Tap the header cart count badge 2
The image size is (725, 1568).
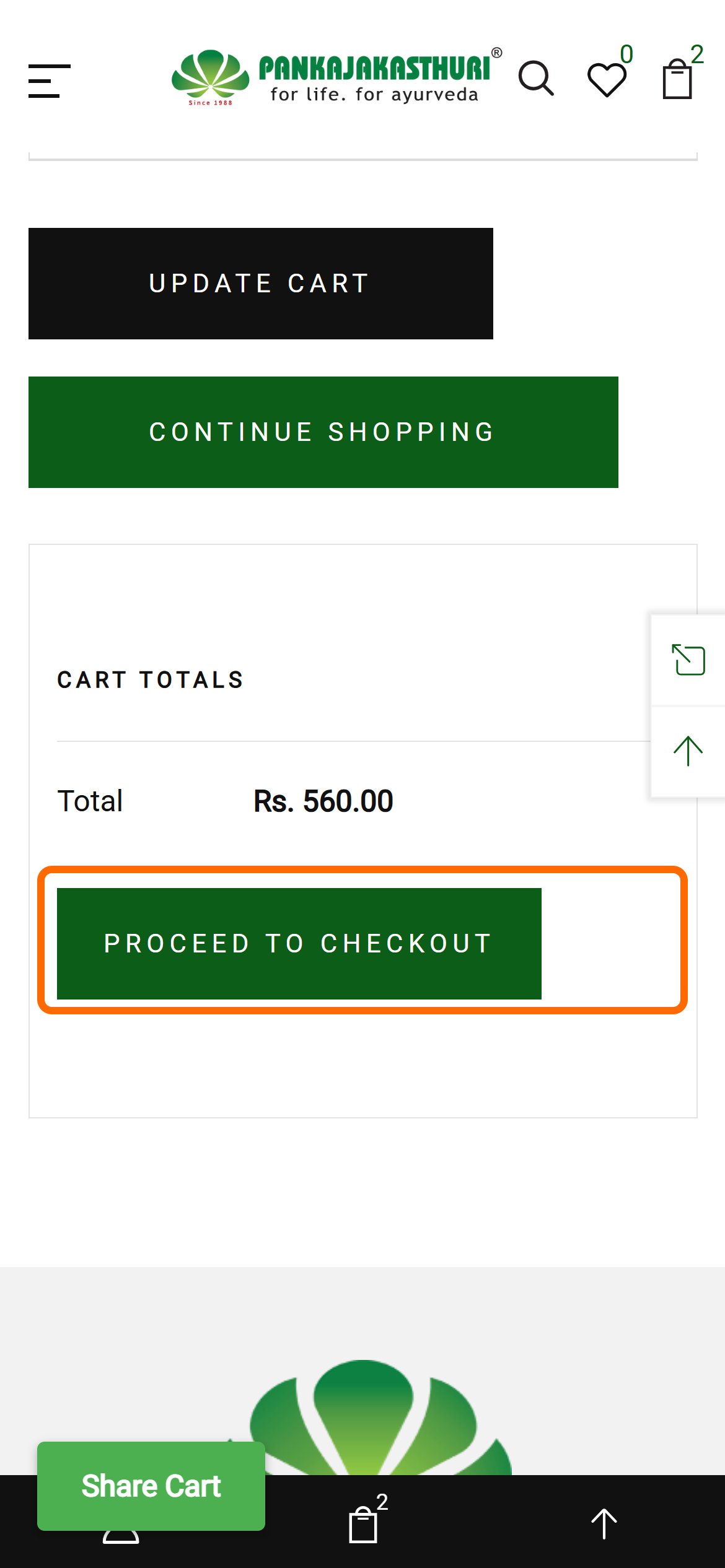pos(697,54)
